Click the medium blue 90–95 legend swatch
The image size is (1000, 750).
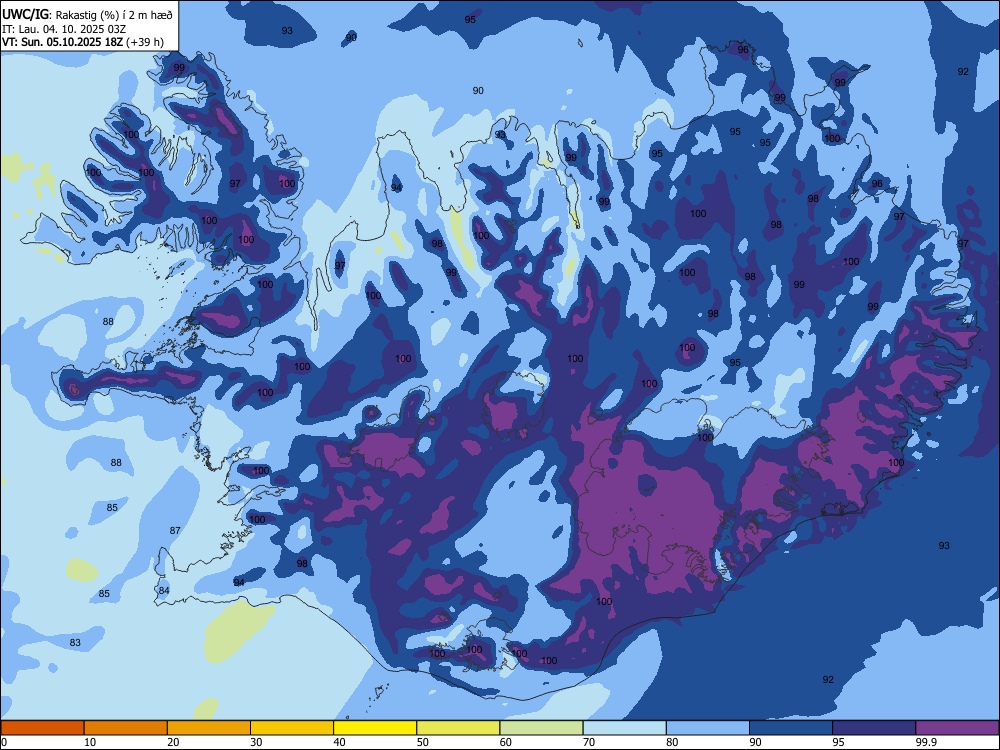791,728
